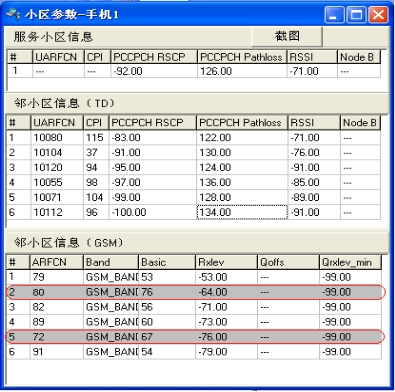Image resolution: width=395 pixels, height=392 pixels.
Task: Click TD table RSSI column header
Action: [x=314, y=123]
